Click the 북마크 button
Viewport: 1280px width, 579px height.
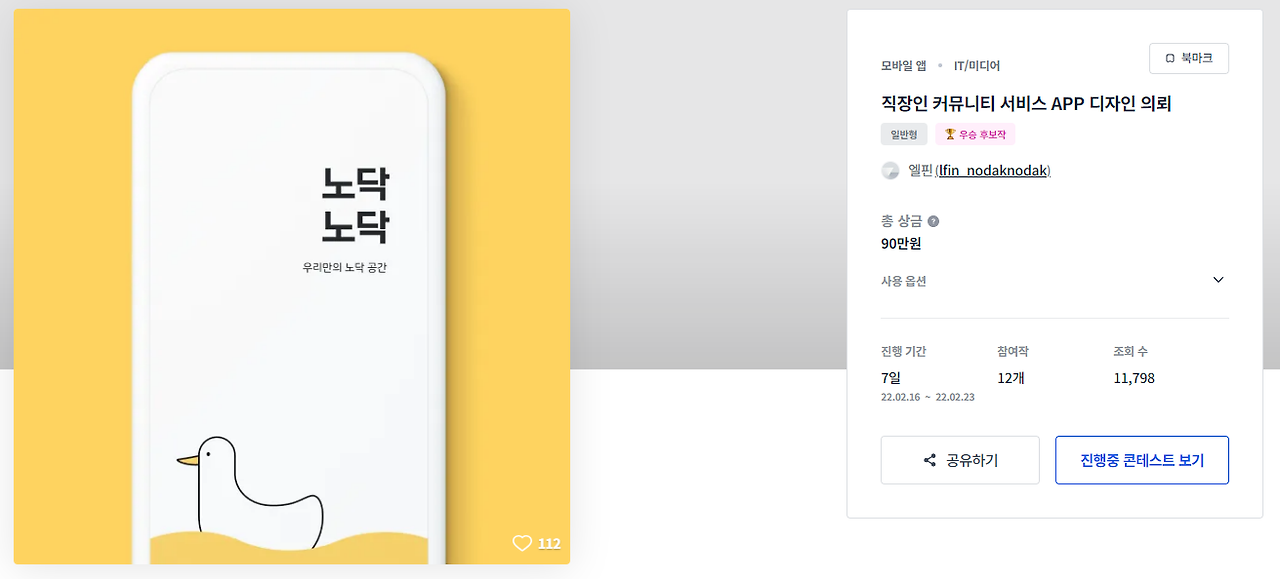[1189, 59]
